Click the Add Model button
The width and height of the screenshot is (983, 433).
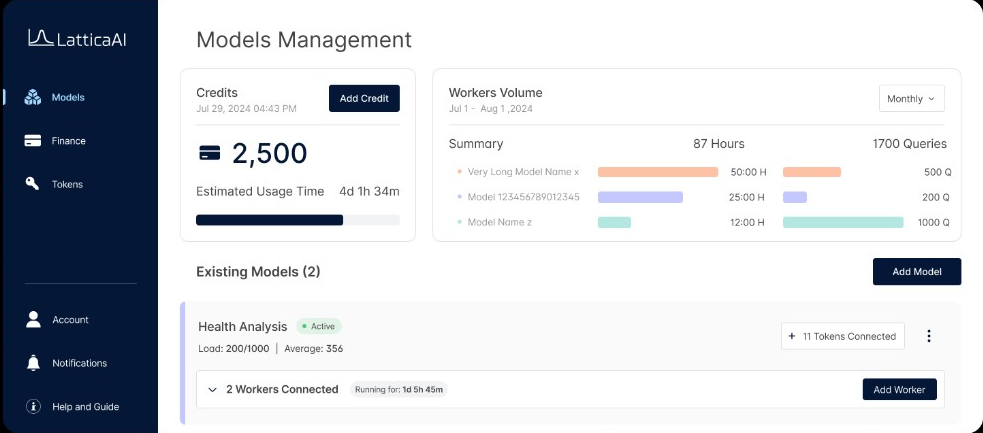[x=917, y=271]
